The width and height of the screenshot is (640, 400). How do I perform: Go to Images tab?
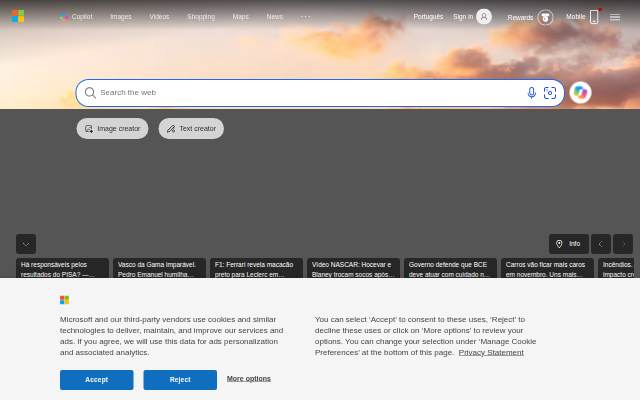pyautogui.click(x=121, y=17)
